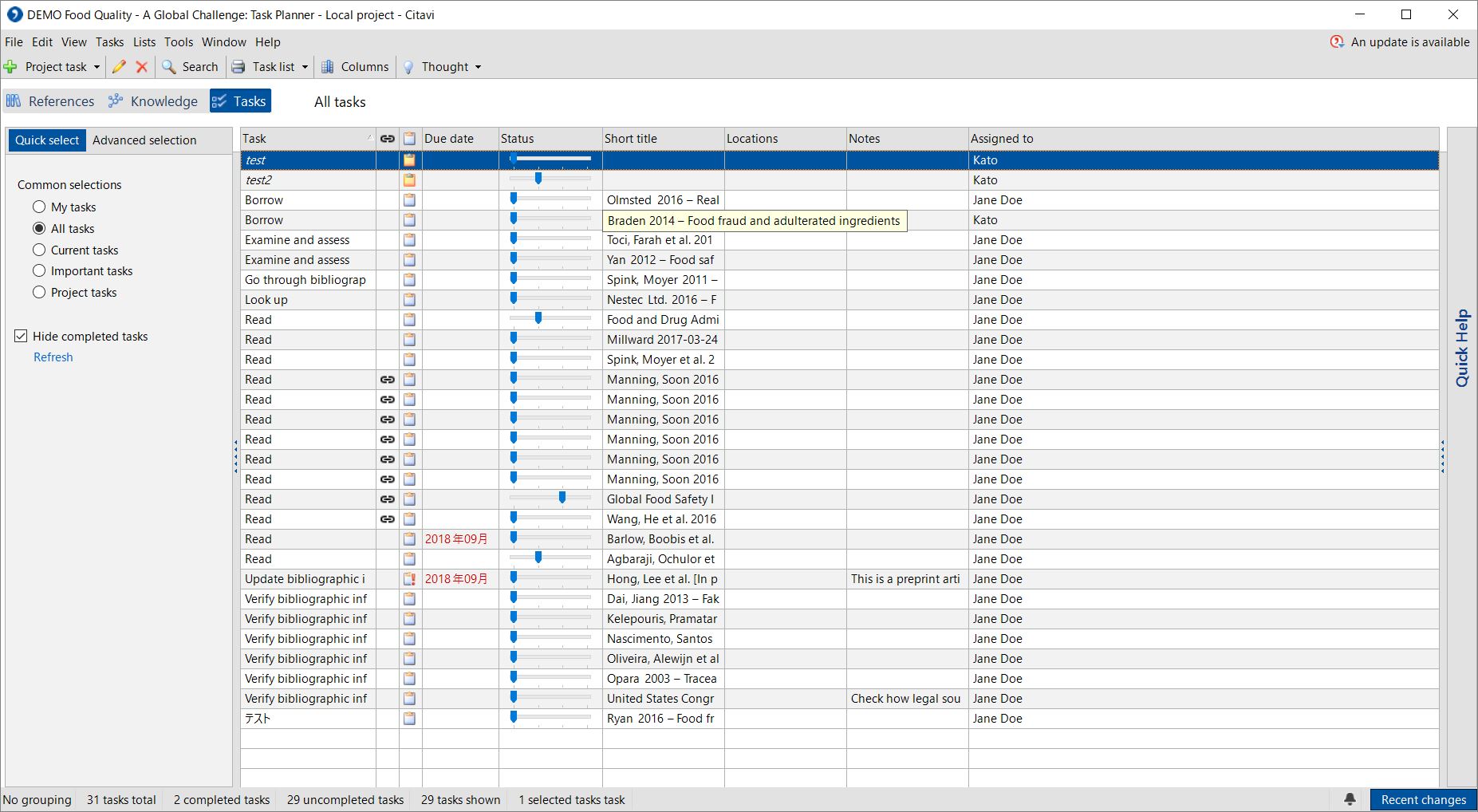1478x812 pixels.
Task: Click 'This is a preprint arti' note cell
Action: 907,579
